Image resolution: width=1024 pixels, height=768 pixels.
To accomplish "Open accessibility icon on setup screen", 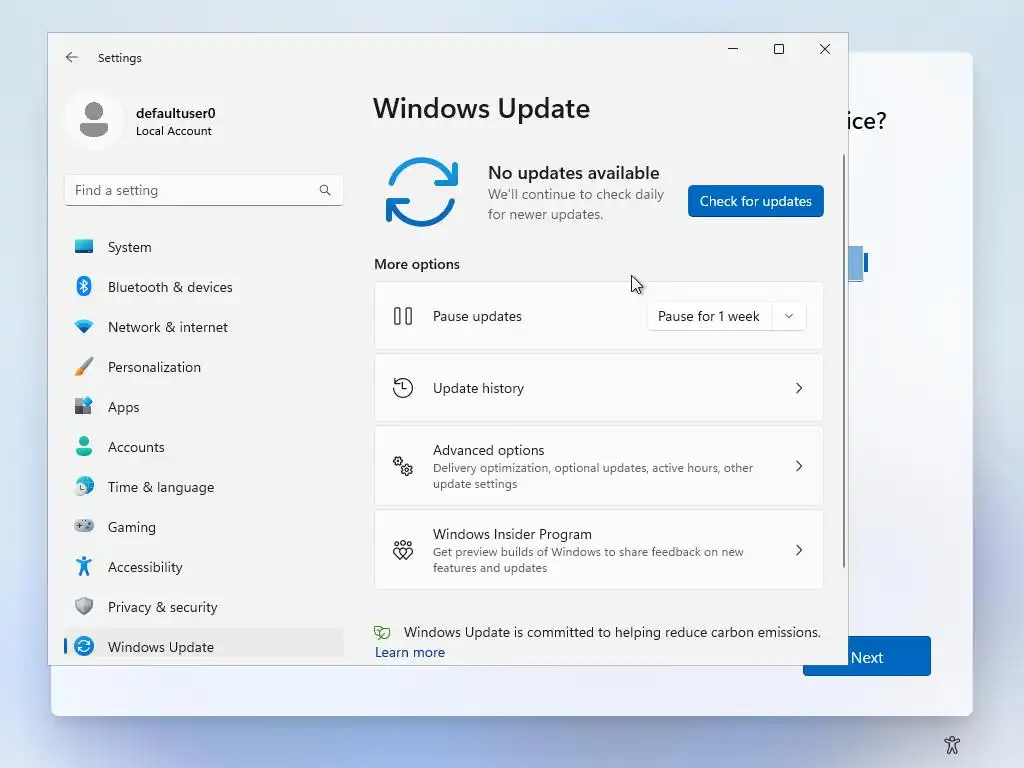I will point(952,744).
